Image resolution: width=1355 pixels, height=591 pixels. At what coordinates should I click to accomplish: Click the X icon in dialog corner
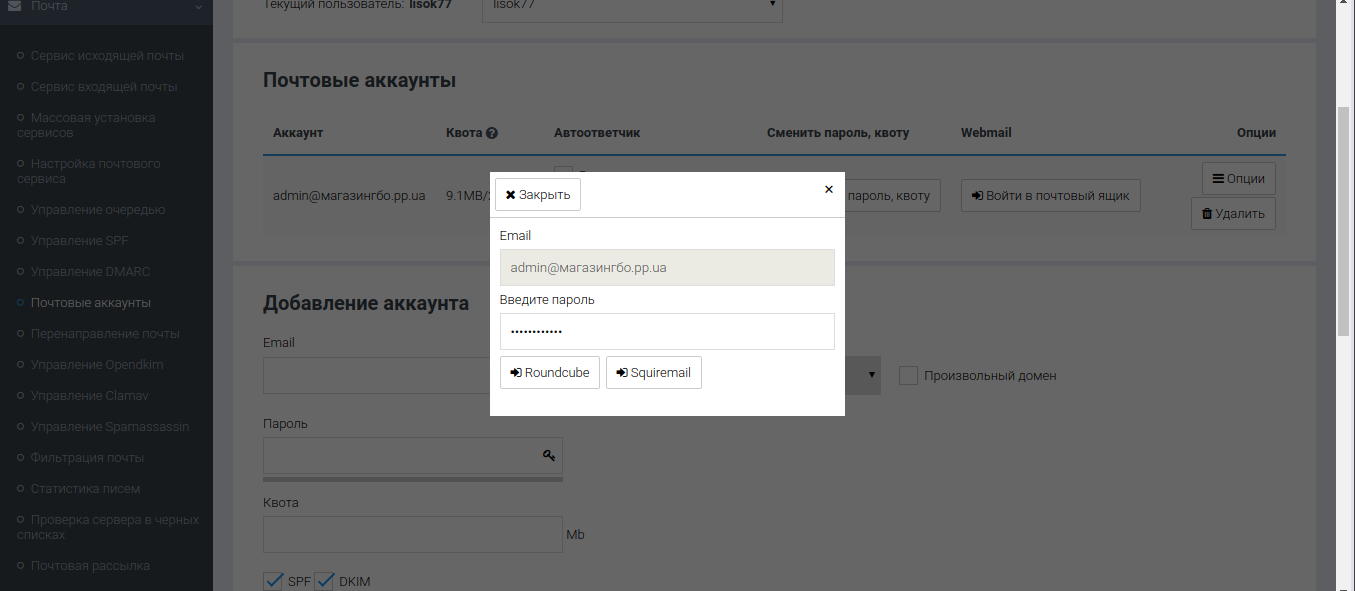tap(828, 189)
